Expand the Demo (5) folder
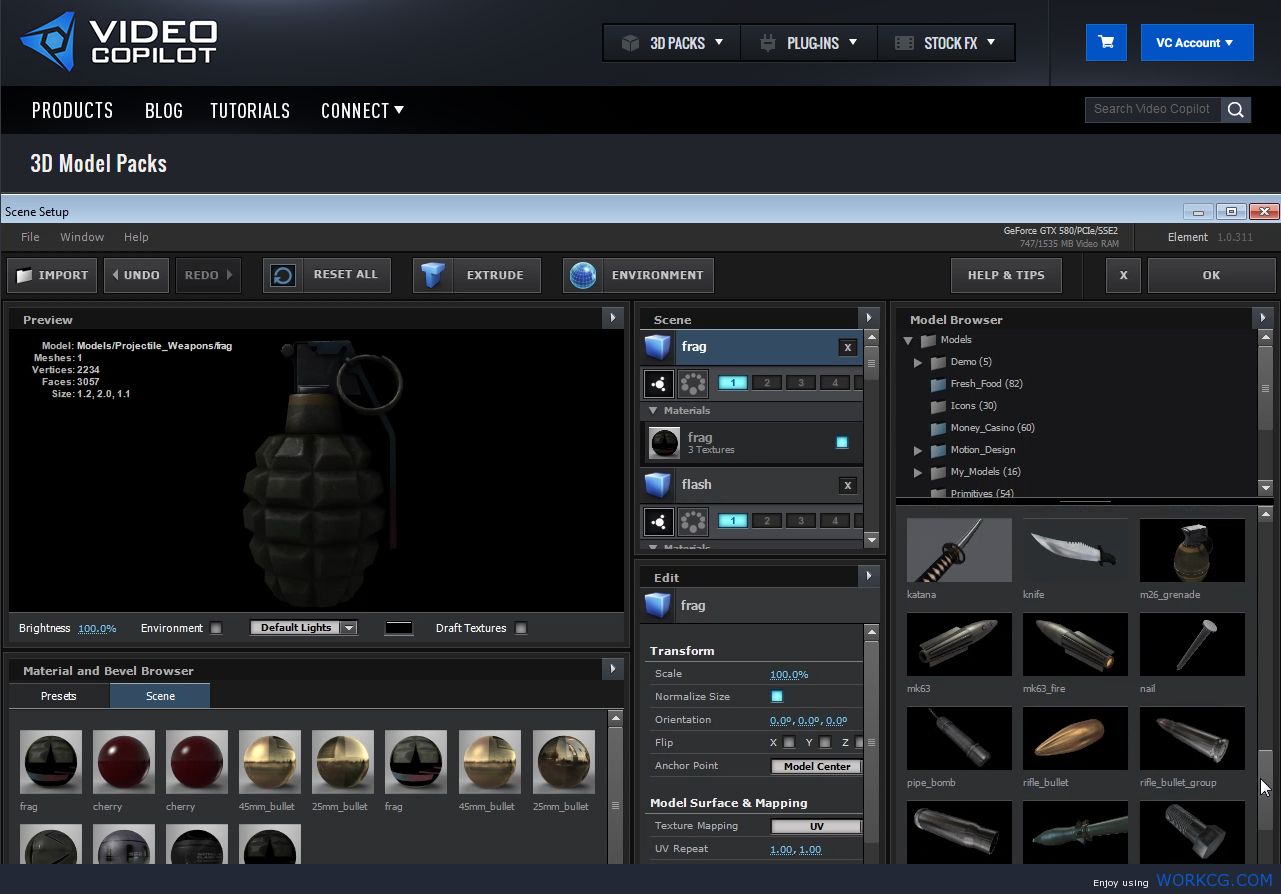Image resolution: width=1281 pixels, height=894 pixels. tap(918, 363)
